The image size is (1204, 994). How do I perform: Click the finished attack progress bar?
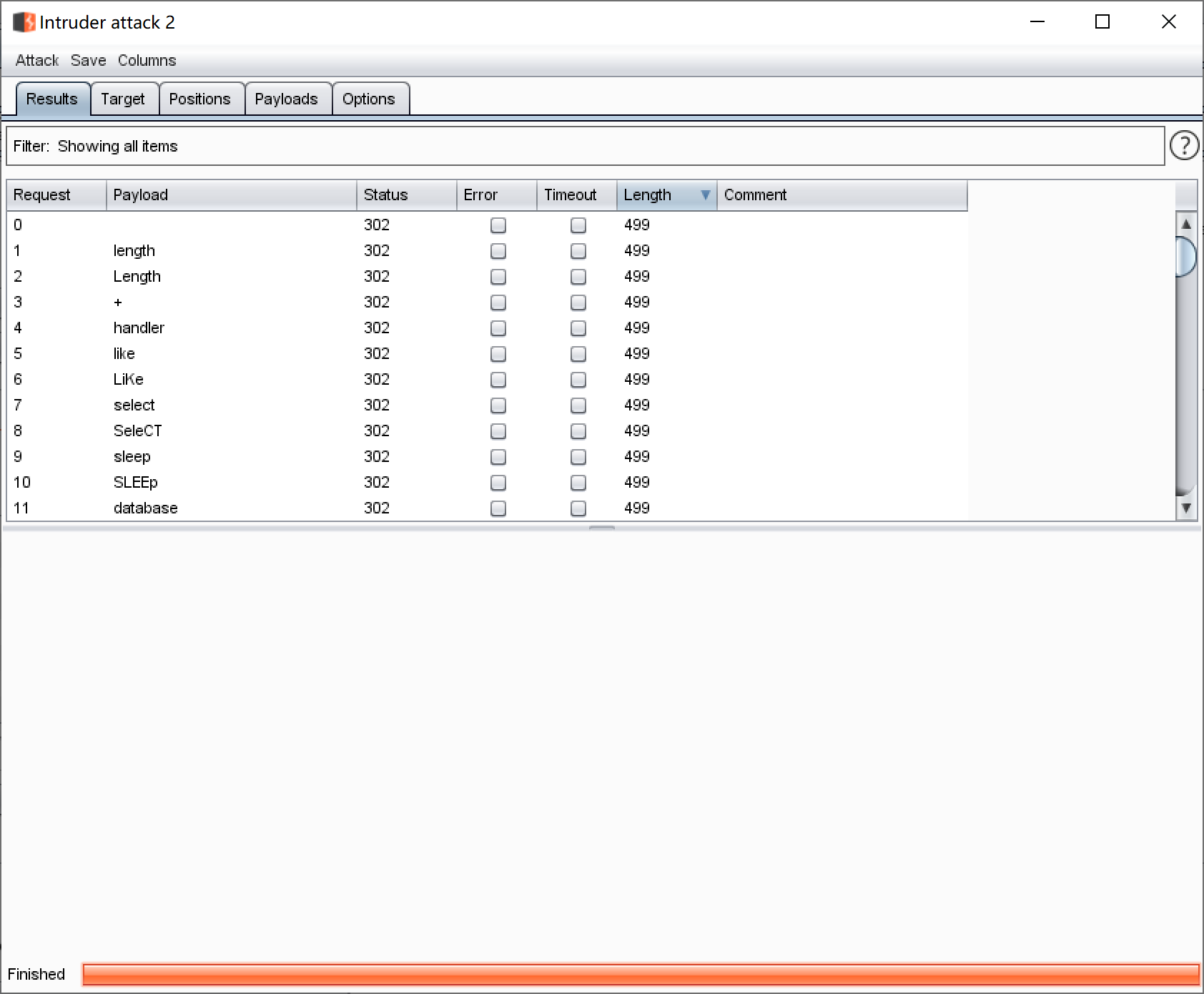point(641,974)
